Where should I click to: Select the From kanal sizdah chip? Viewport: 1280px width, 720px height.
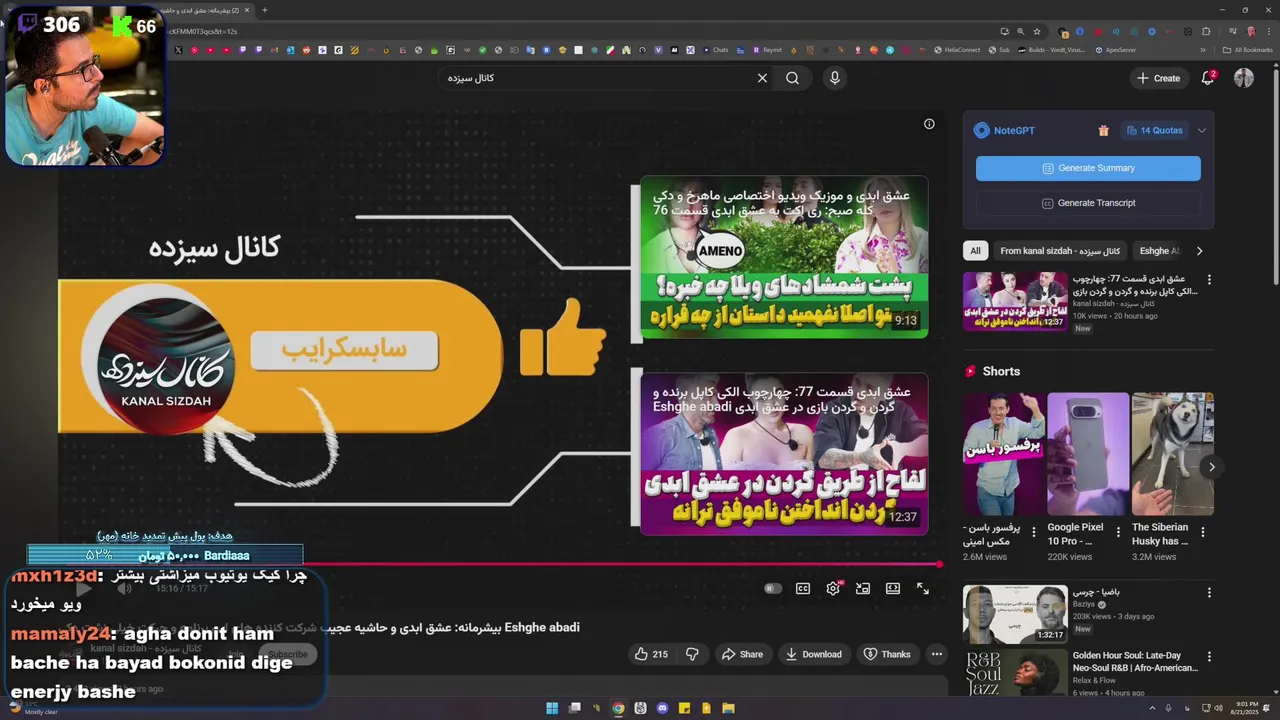click(x=1060, y=251)
